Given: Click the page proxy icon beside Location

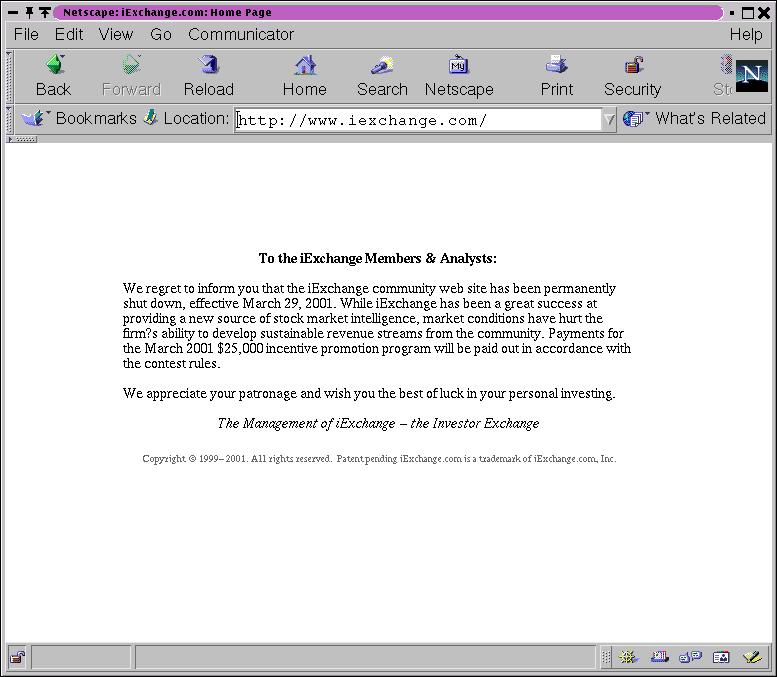Looking at the screenshot, I should point(151,117).
